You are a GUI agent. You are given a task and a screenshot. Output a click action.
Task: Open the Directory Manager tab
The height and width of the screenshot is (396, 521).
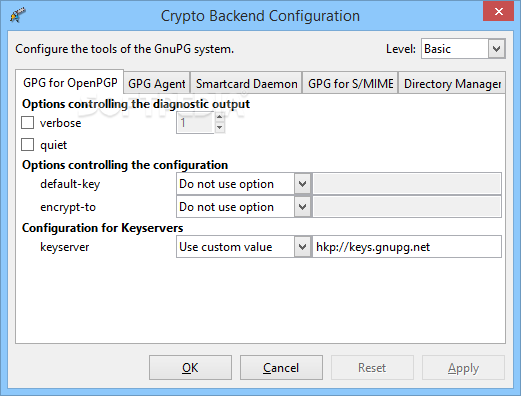tap(452, 83)
